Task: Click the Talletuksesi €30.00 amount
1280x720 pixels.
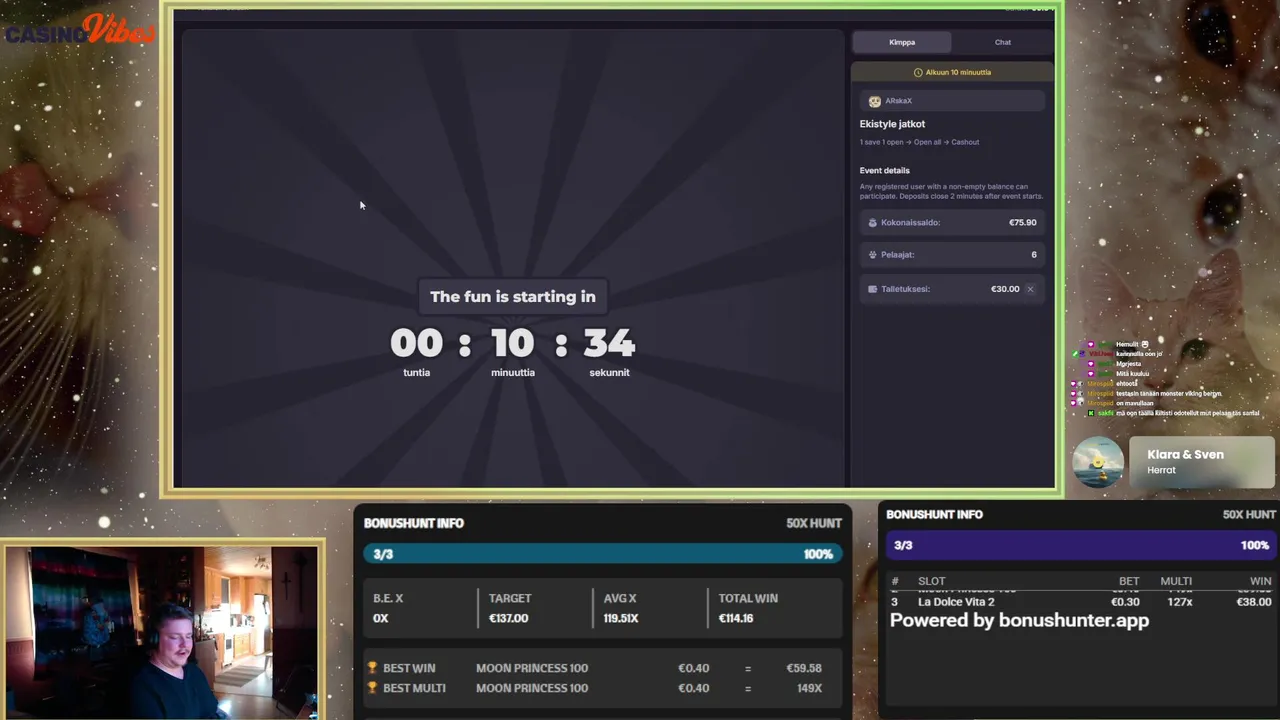Action: [x=1005, y=289]
